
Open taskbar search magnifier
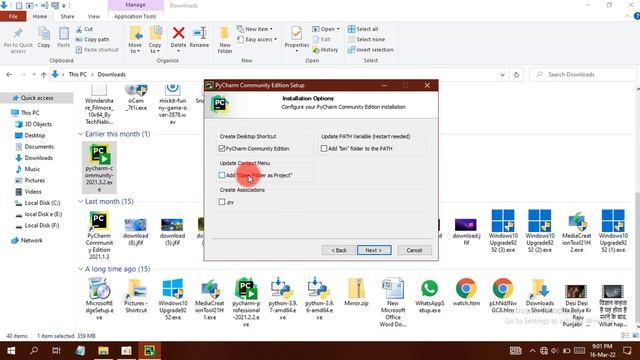pos(34,351)
